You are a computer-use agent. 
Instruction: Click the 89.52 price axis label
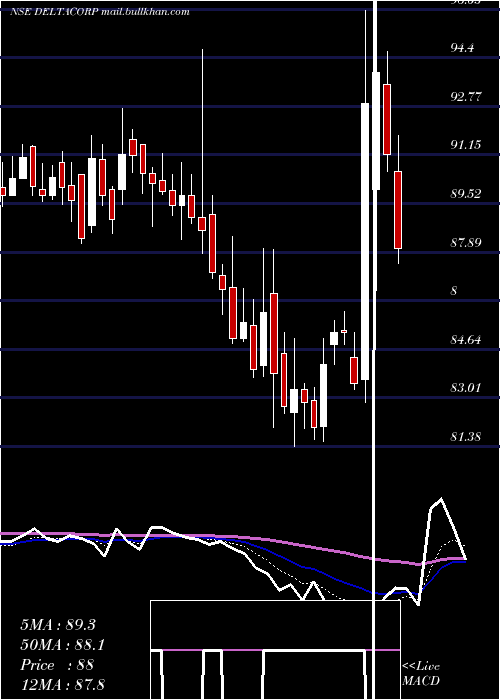(466, 194)
